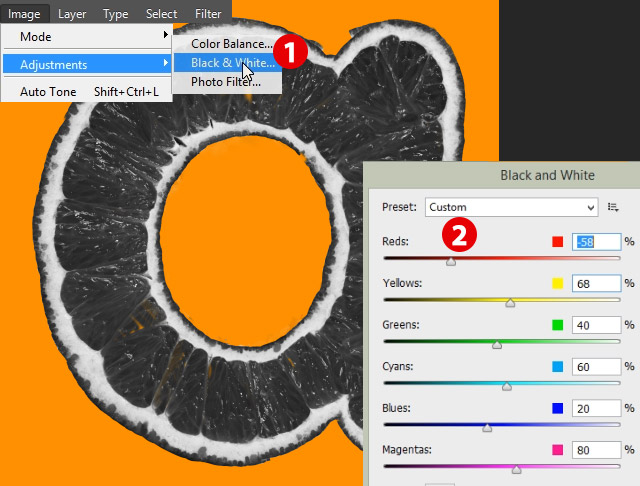Click the Blues color swatch
Image resolution: width=640 pixels, height=486 pixels.
[558, 408]
